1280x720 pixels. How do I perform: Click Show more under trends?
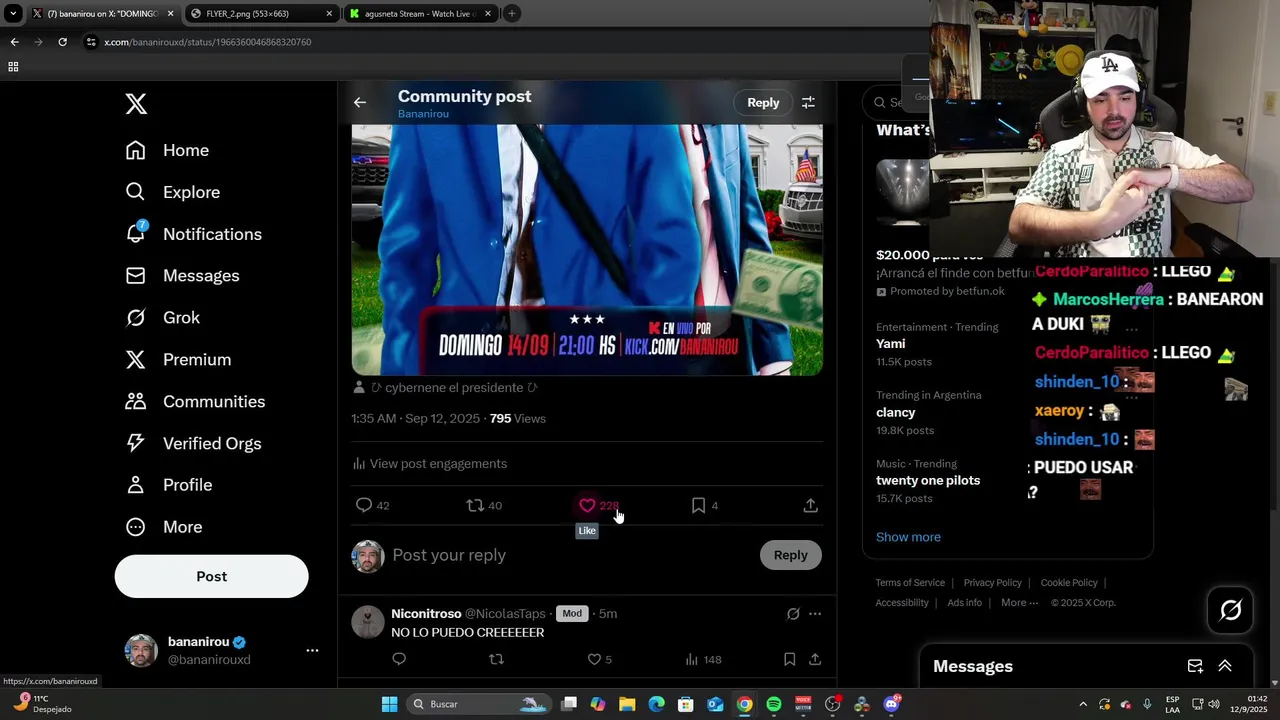[908, 537]
